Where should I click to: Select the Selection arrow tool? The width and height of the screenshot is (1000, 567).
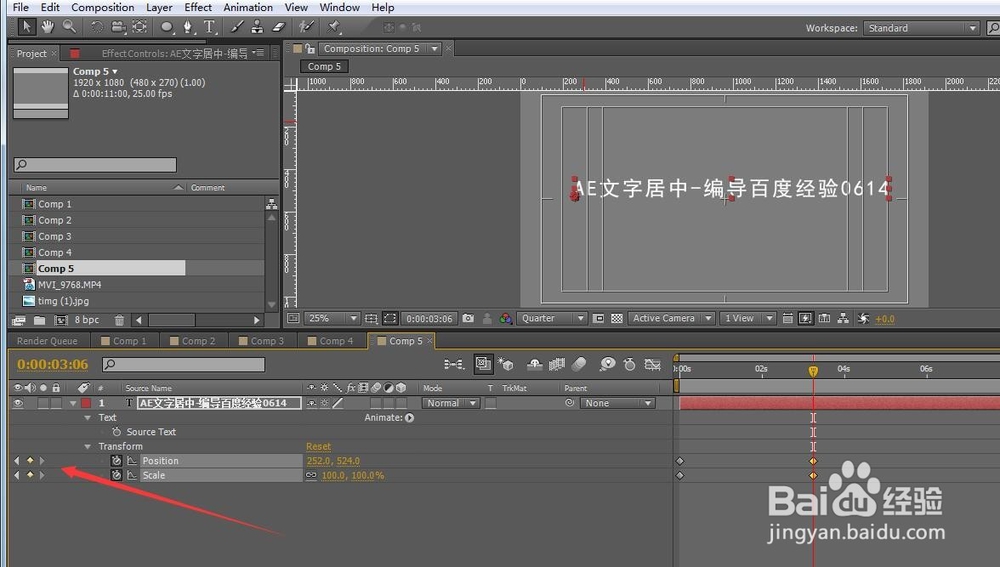point(26,27)
